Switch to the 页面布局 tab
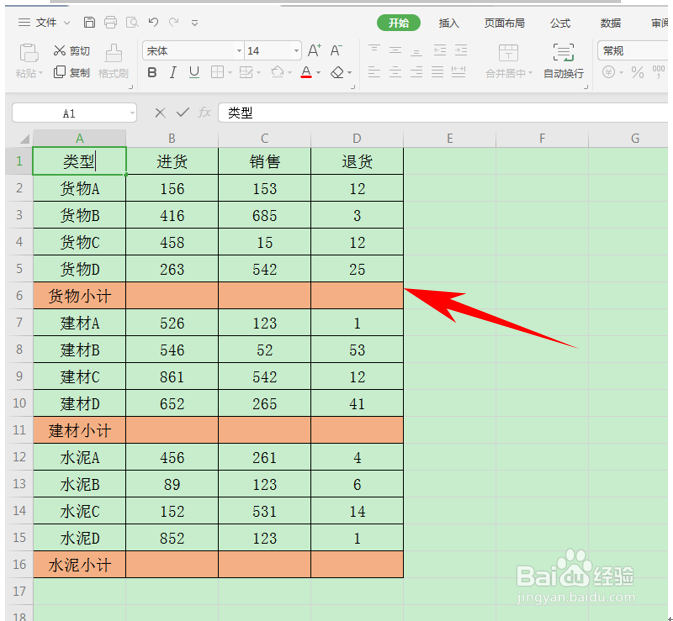The width and height of the screenshot is (673, 621). point(504,23)
